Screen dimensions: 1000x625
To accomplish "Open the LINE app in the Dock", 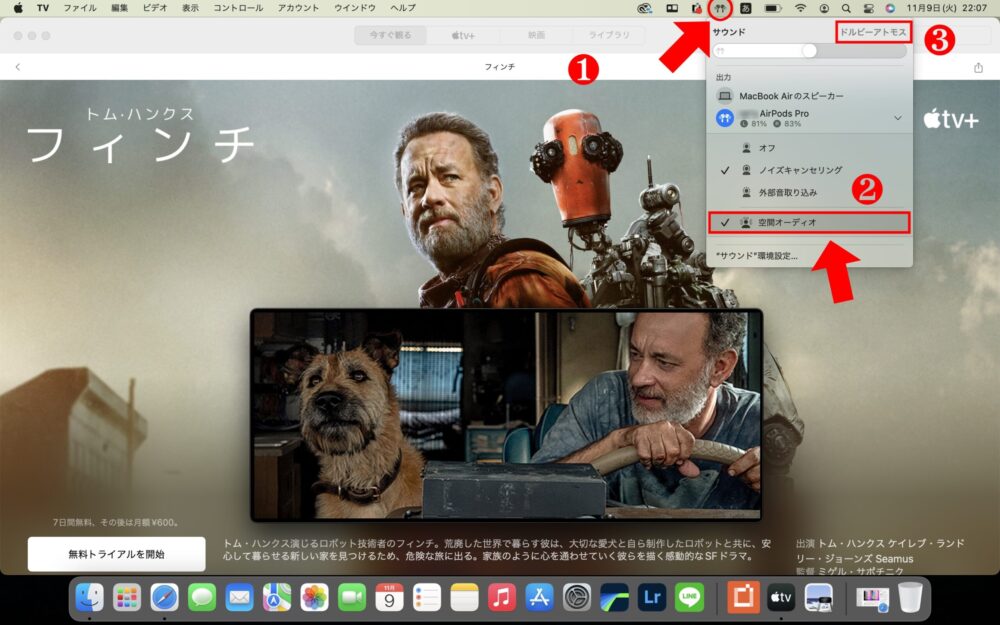I will click(689, 598).
